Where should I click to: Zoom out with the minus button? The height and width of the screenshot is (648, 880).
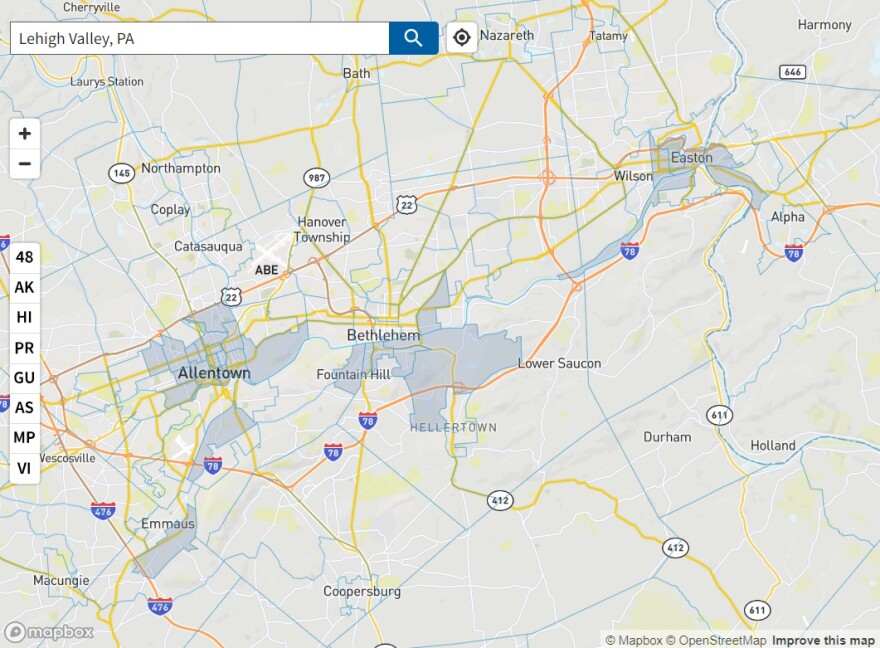[25, 164]
